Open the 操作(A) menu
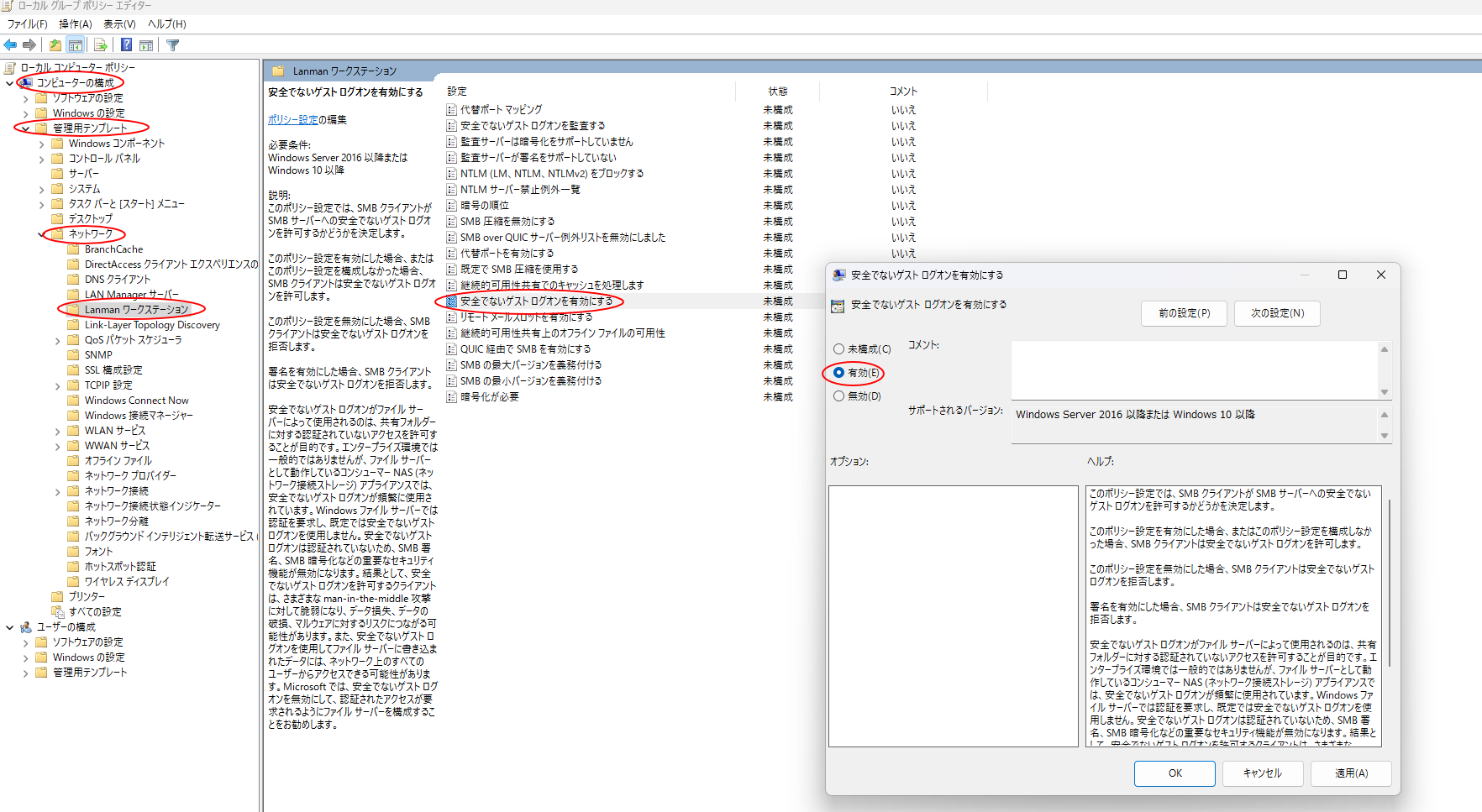 (x=75, y=24)
